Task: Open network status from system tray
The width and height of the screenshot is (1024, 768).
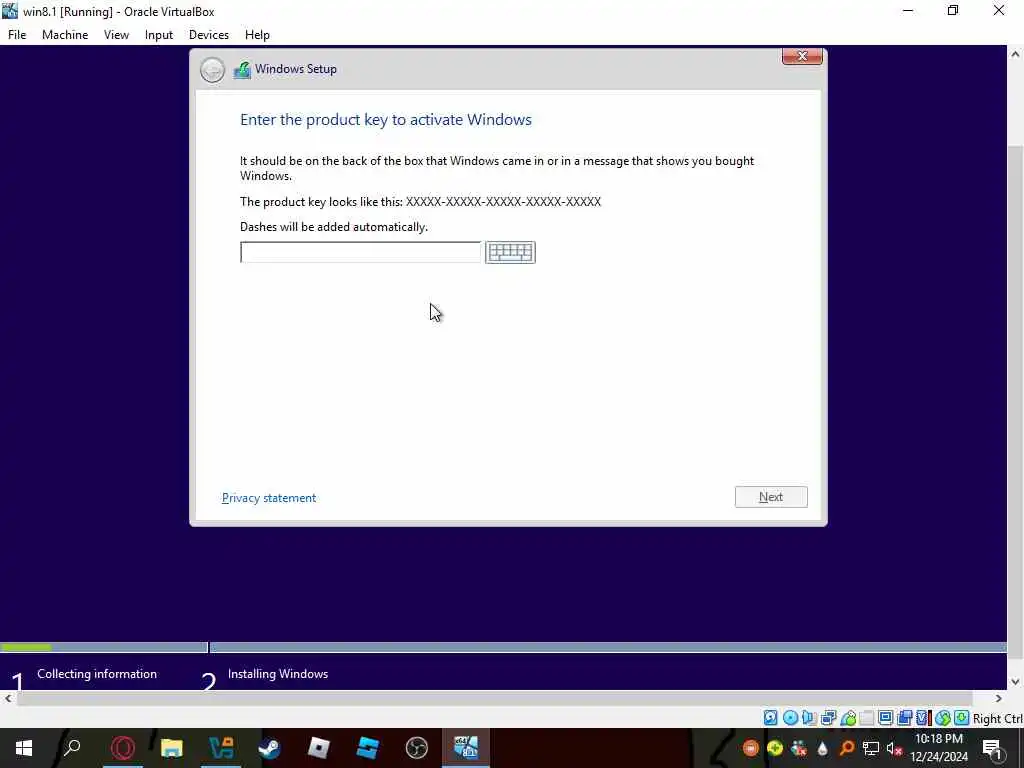Action: 871,748
